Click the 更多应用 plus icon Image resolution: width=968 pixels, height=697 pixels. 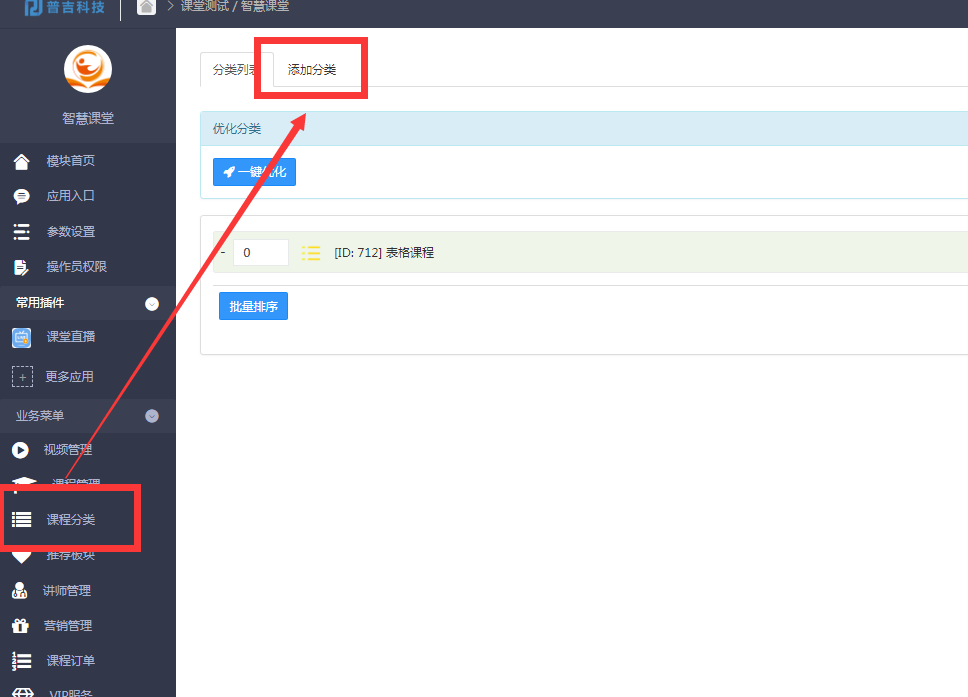[22, 377]
